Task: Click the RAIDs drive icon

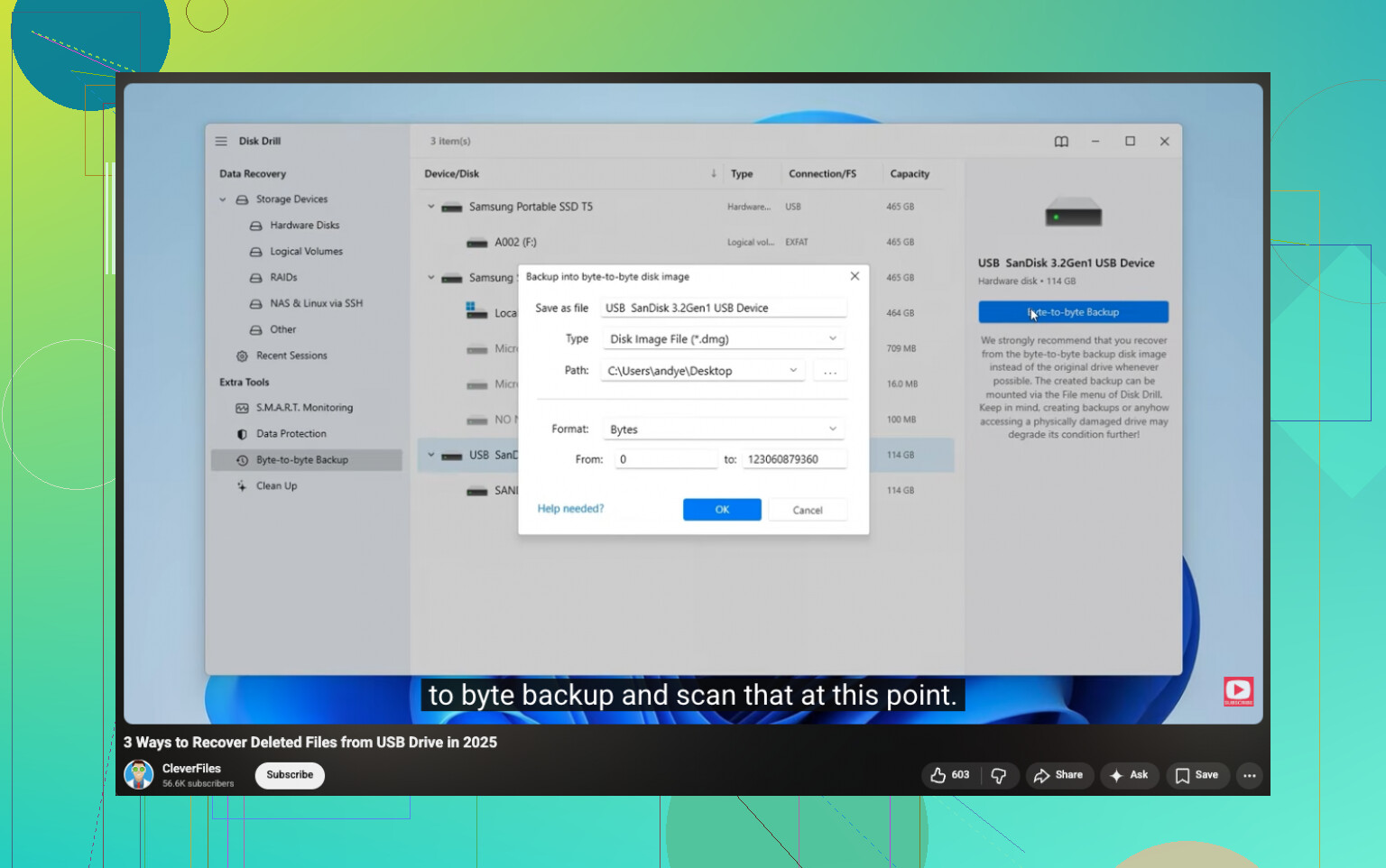Action: [256, 278]
